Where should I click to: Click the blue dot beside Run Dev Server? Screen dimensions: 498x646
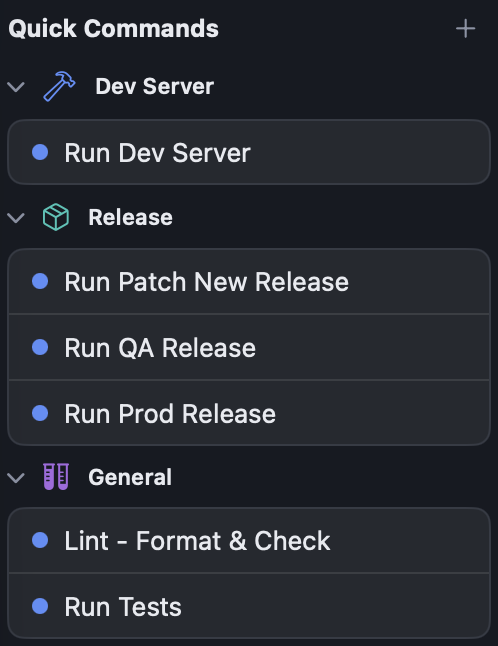[40, 152]
